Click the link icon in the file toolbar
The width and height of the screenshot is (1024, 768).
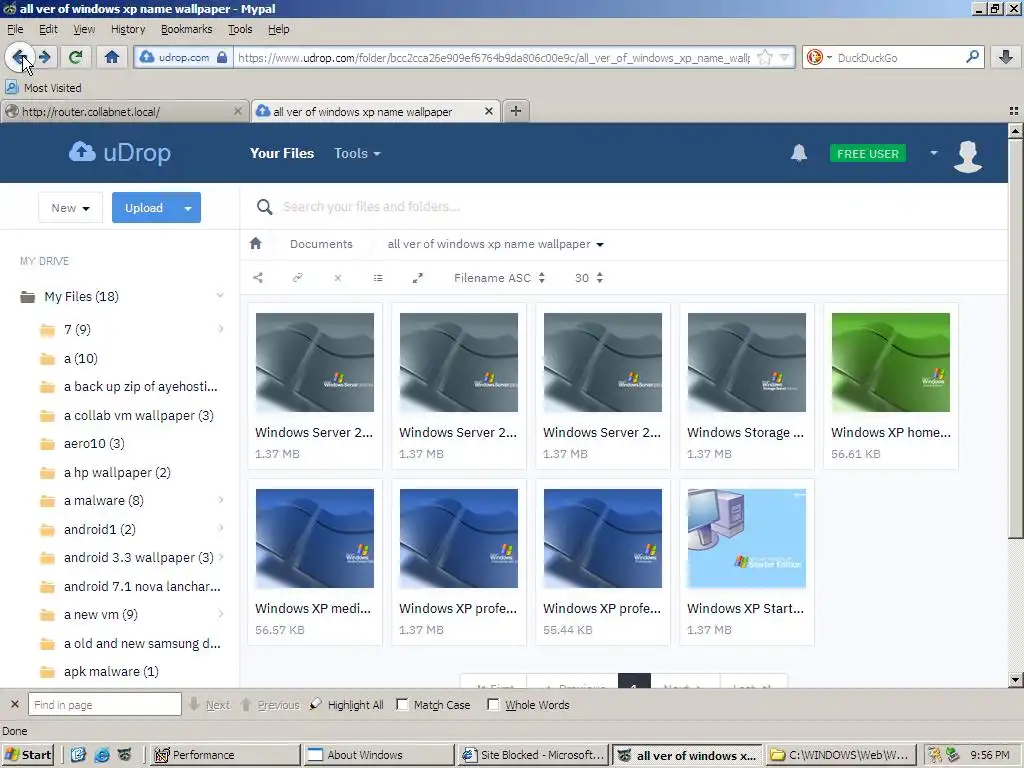click(298, 278)
